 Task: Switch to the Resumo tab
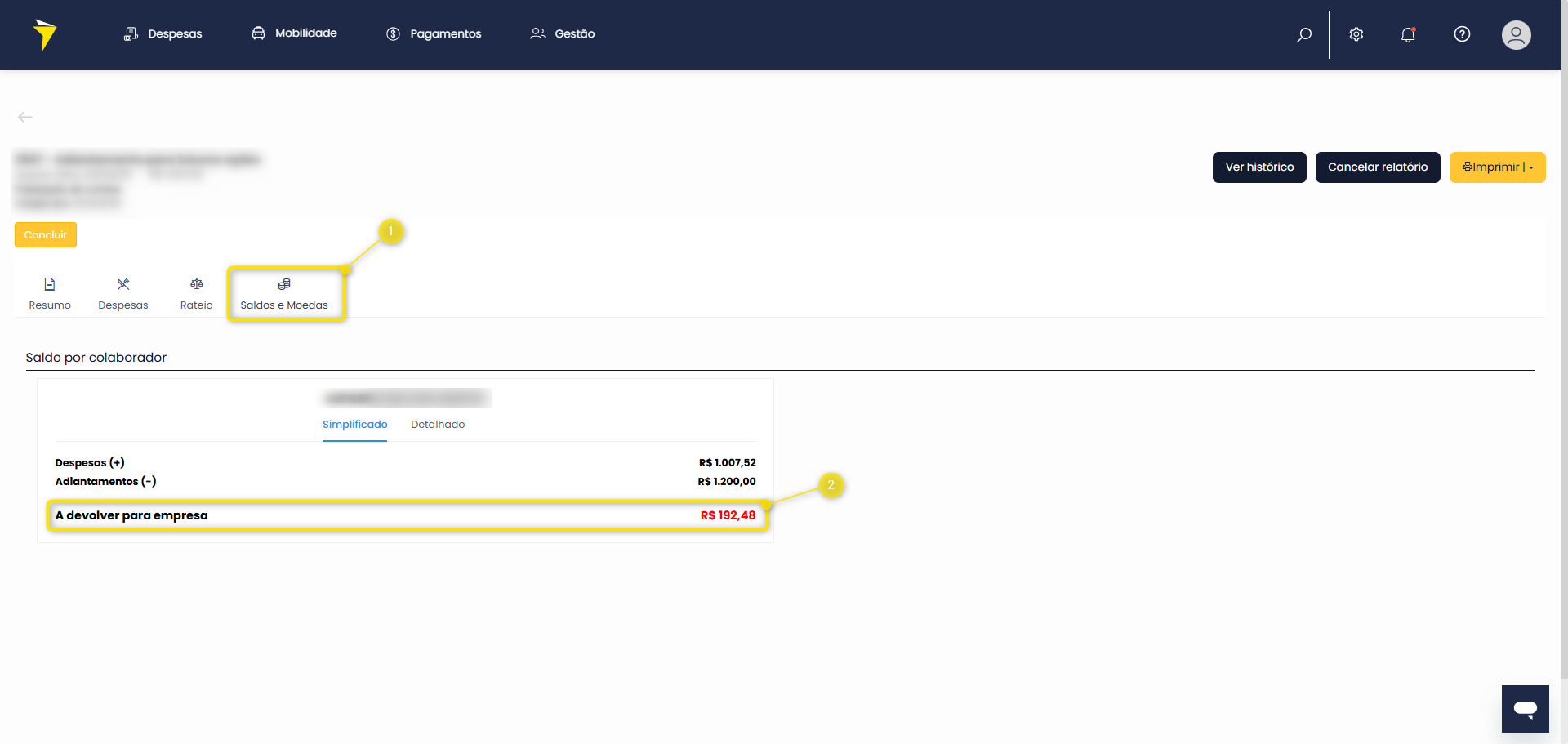pos(50,294)
